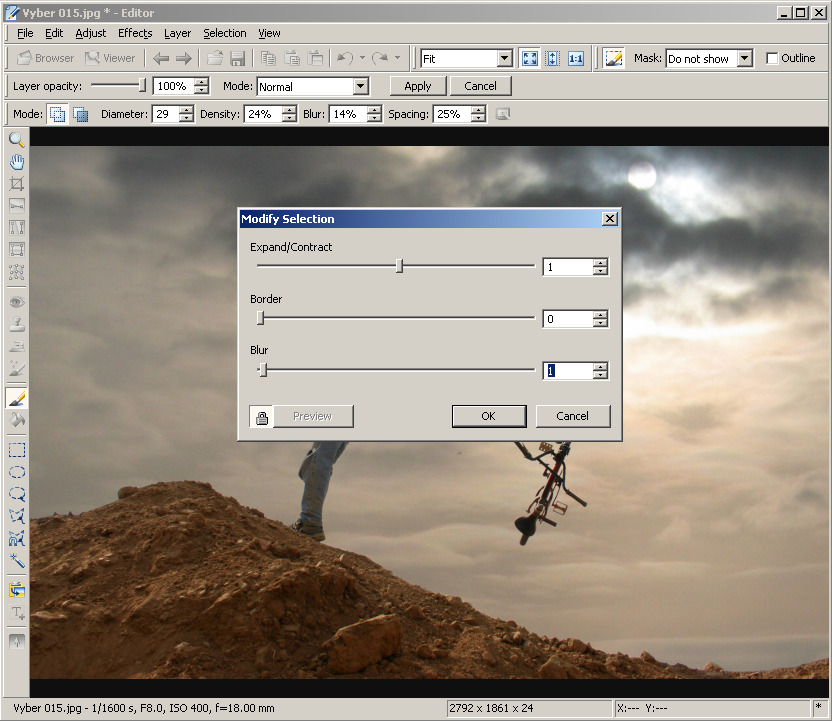Toggle the lock button beside Preview
Image resolution: width=832 pixels, height=721 pixels.
point(262,416)
